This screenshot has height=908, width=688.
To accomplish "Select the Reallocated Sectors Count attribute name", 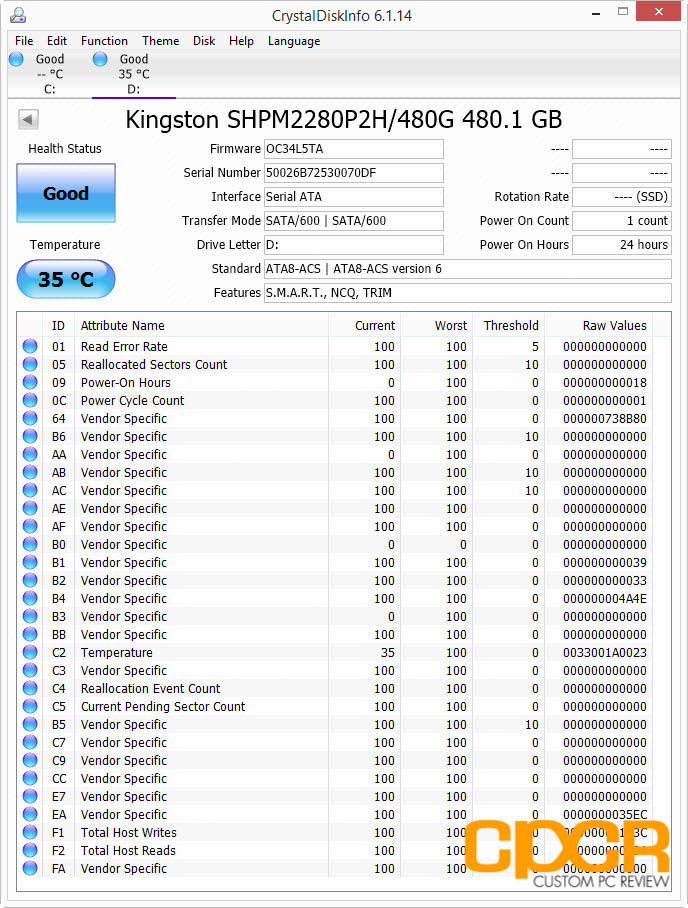I will tap(154, 364).
